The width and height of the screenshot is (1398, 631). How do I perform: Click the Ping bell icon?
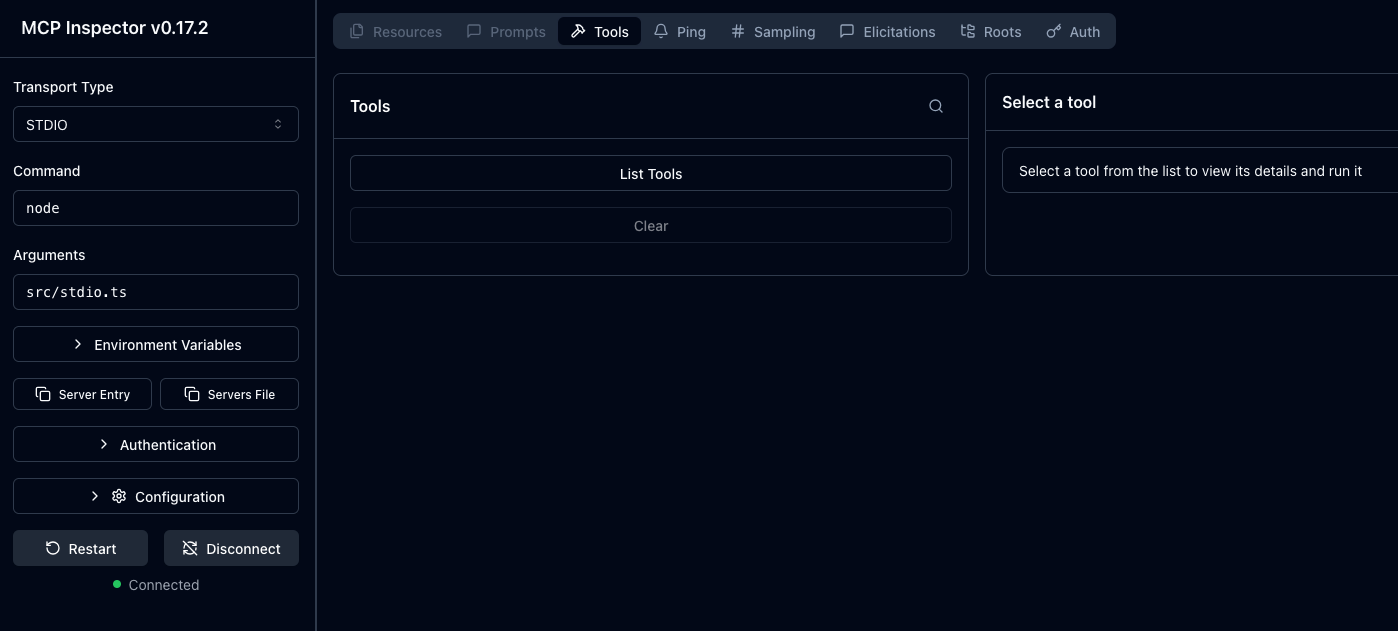[x=661, y=31]
